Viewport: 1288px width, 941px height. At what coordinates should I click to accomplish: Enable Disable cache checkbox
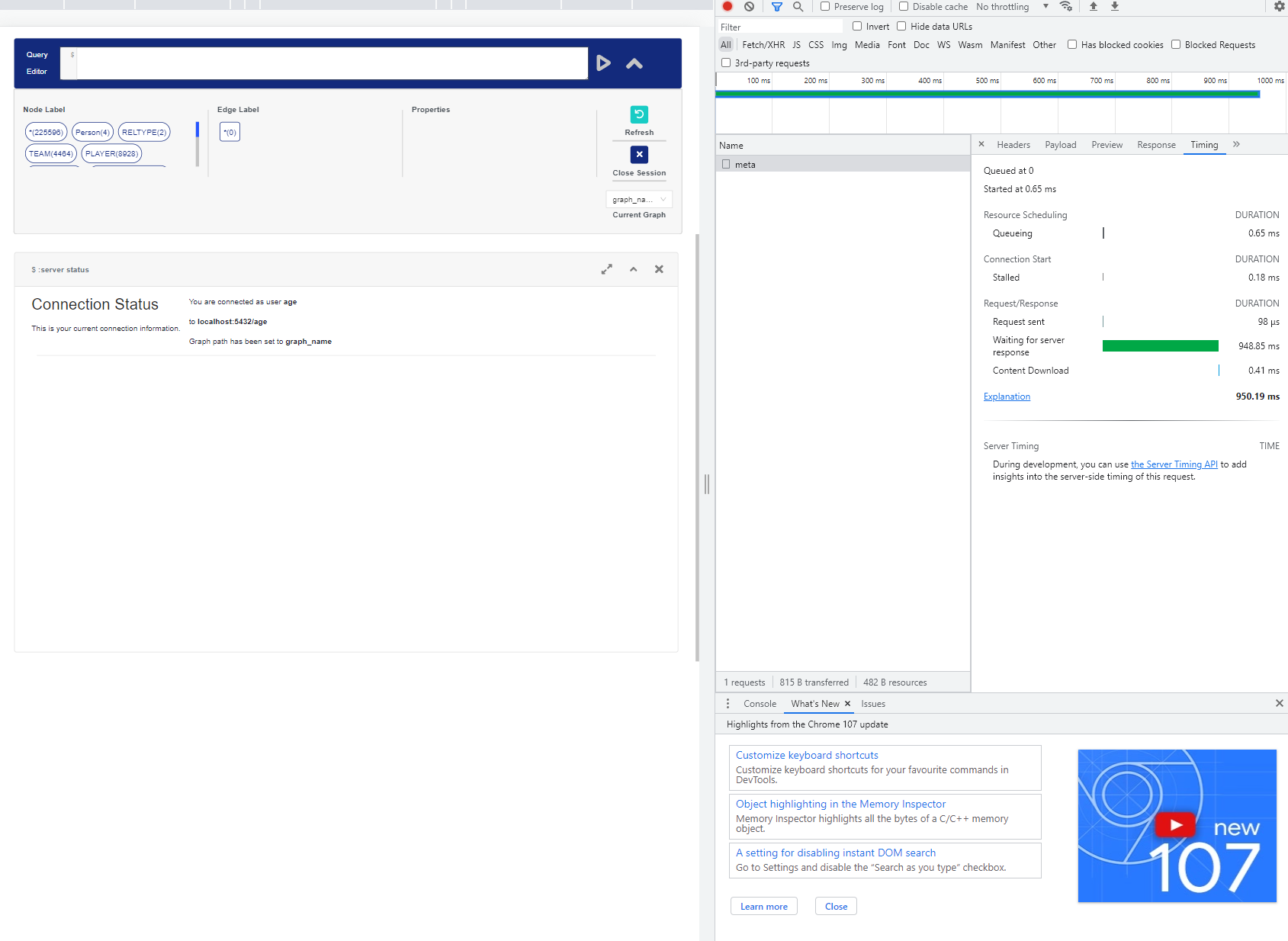904,6
